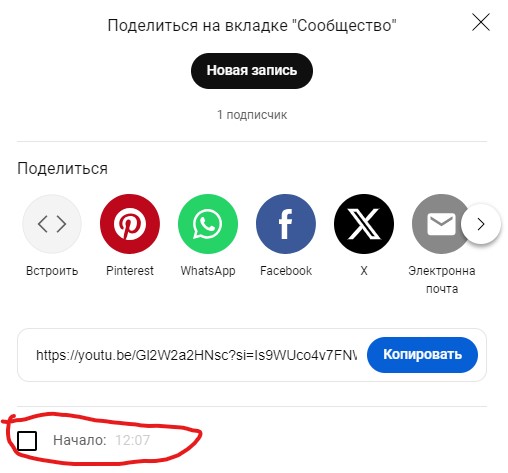The width and height of the screenshot is (508, 473).
Task: Share to Facebook using its icon
Action: pyautogui.click(x=286, y=224)
